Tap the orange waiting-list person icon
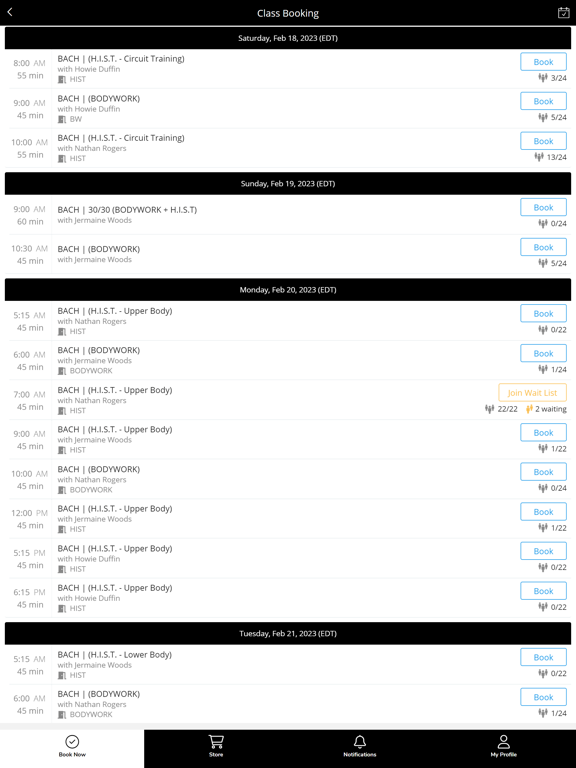 pyautogui.click(x=529, y=409)
